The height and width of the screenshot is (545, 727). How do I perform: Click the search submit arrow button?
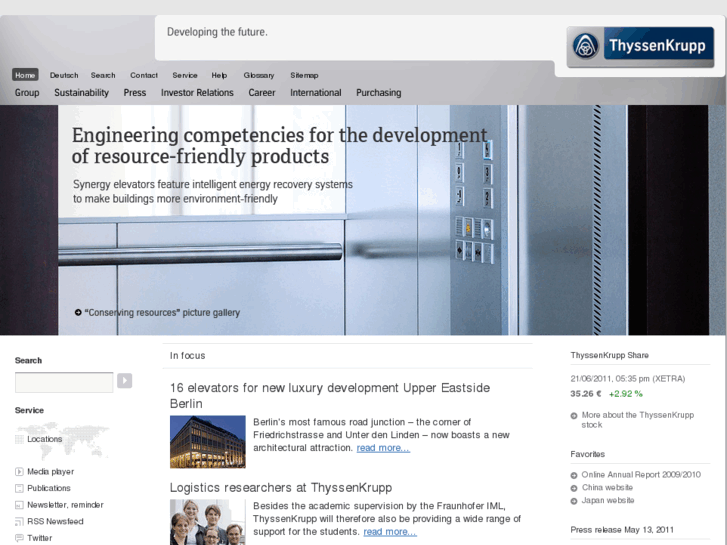(124, 381)
